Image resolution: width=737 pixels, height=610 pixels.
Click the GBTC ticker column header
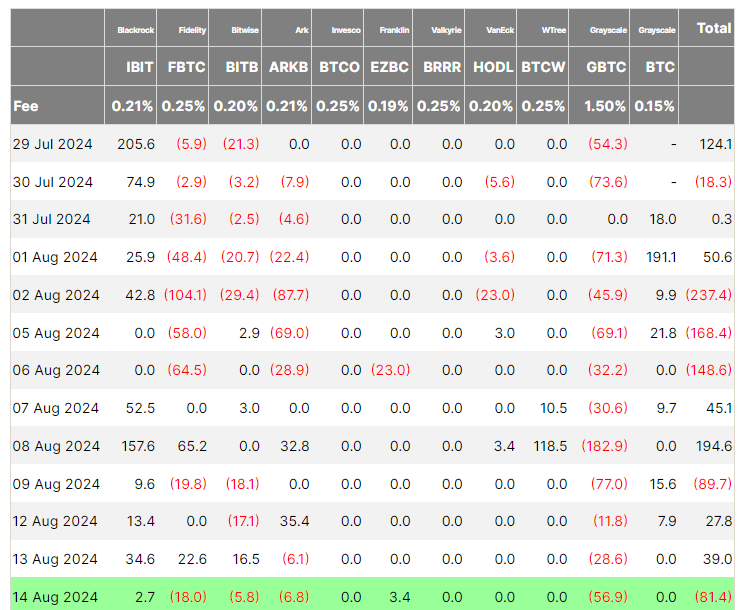click(x=604, y=67)
